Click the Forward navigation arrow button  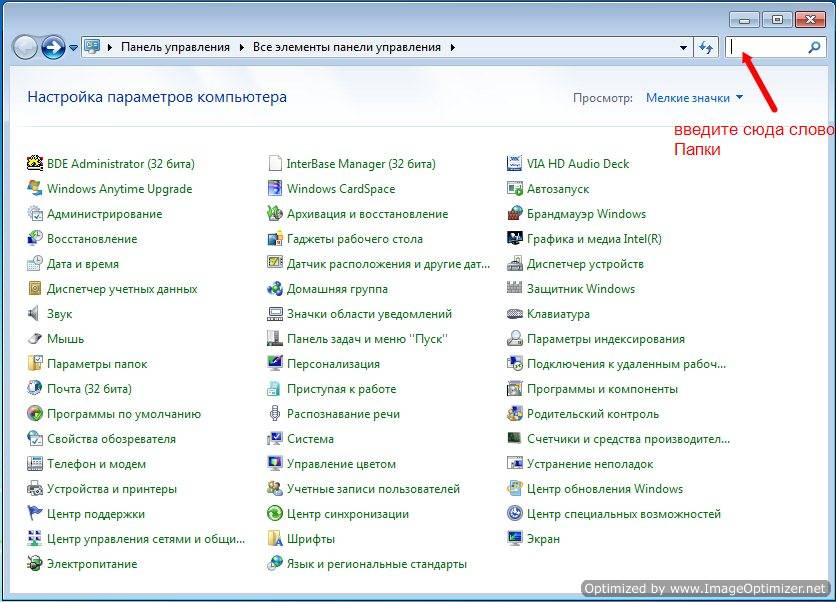click(53, 47)
